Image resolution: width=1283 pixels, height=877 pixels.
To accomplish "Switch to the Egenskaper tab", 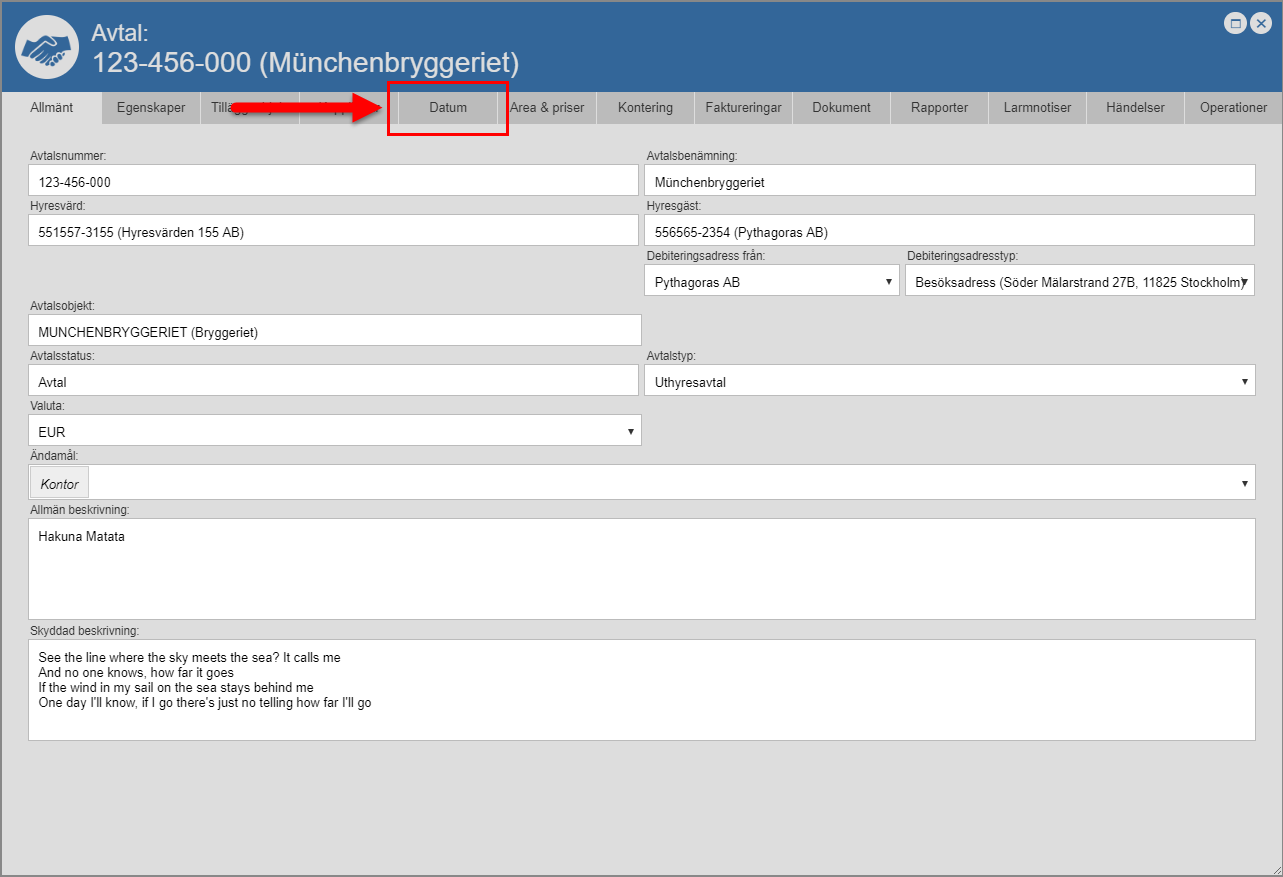I will pos(151,108).
